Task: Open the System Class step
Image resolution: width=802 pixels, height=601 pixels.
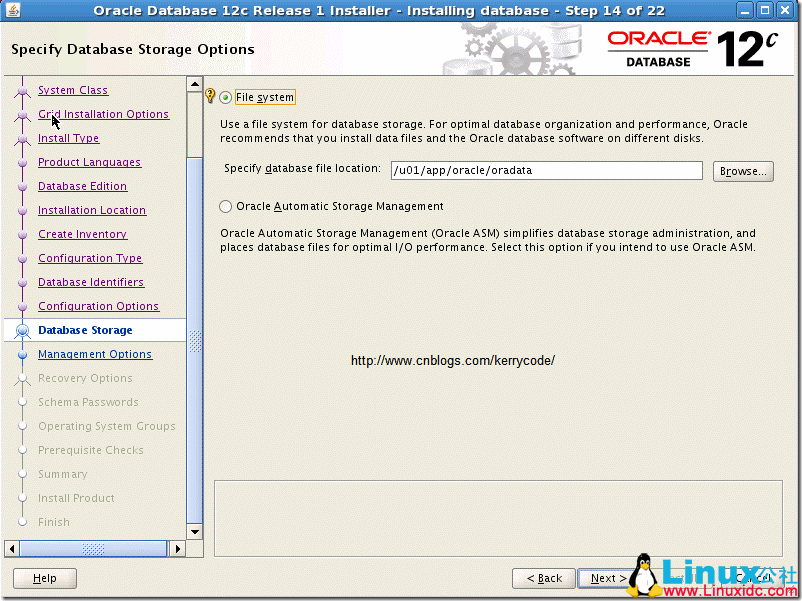Action: coord(72,90)
